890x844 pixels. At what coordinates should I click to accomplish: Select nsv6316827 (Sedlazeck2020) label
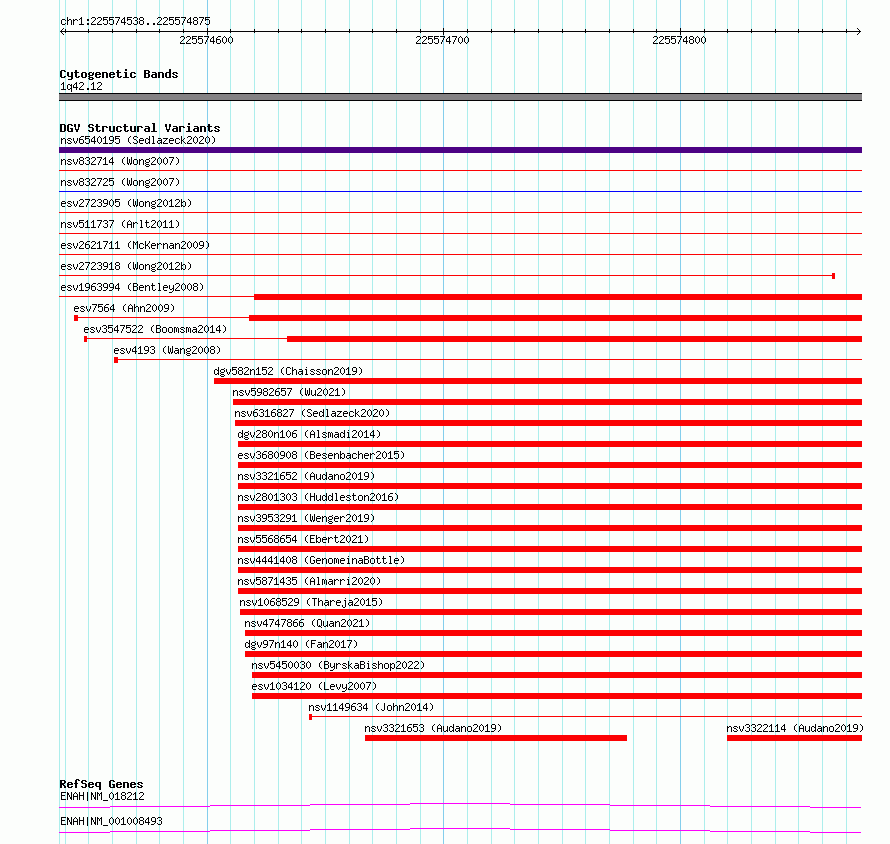[312, 413]
